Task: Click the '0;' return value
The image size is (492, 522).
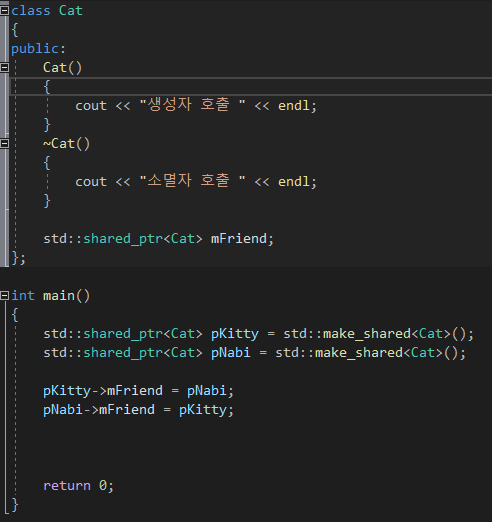Action: point(106,486)
